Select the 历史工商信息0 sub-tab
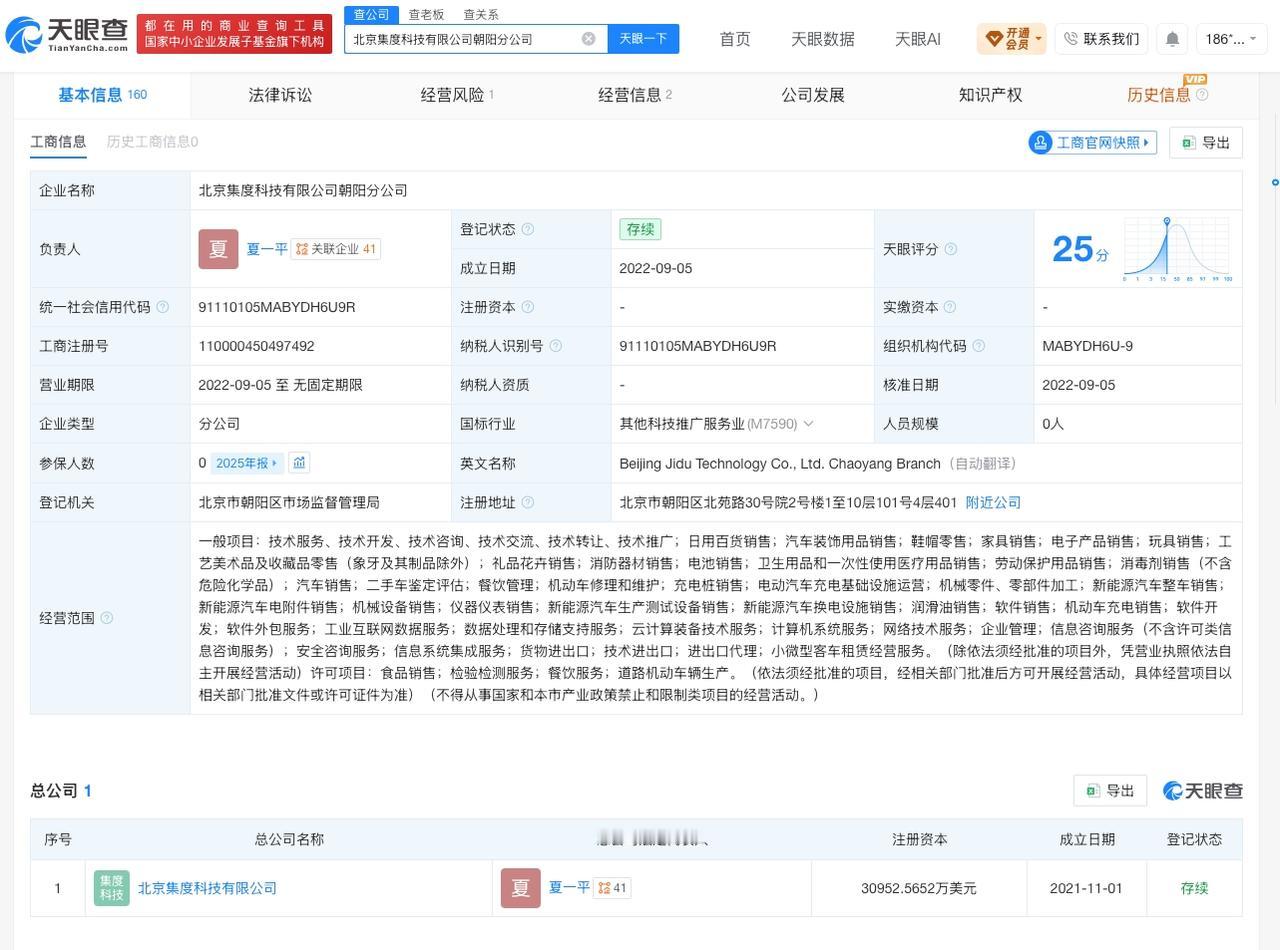Image resolution: width=1280 pixels, height=950 pixels. pos(152,142)
